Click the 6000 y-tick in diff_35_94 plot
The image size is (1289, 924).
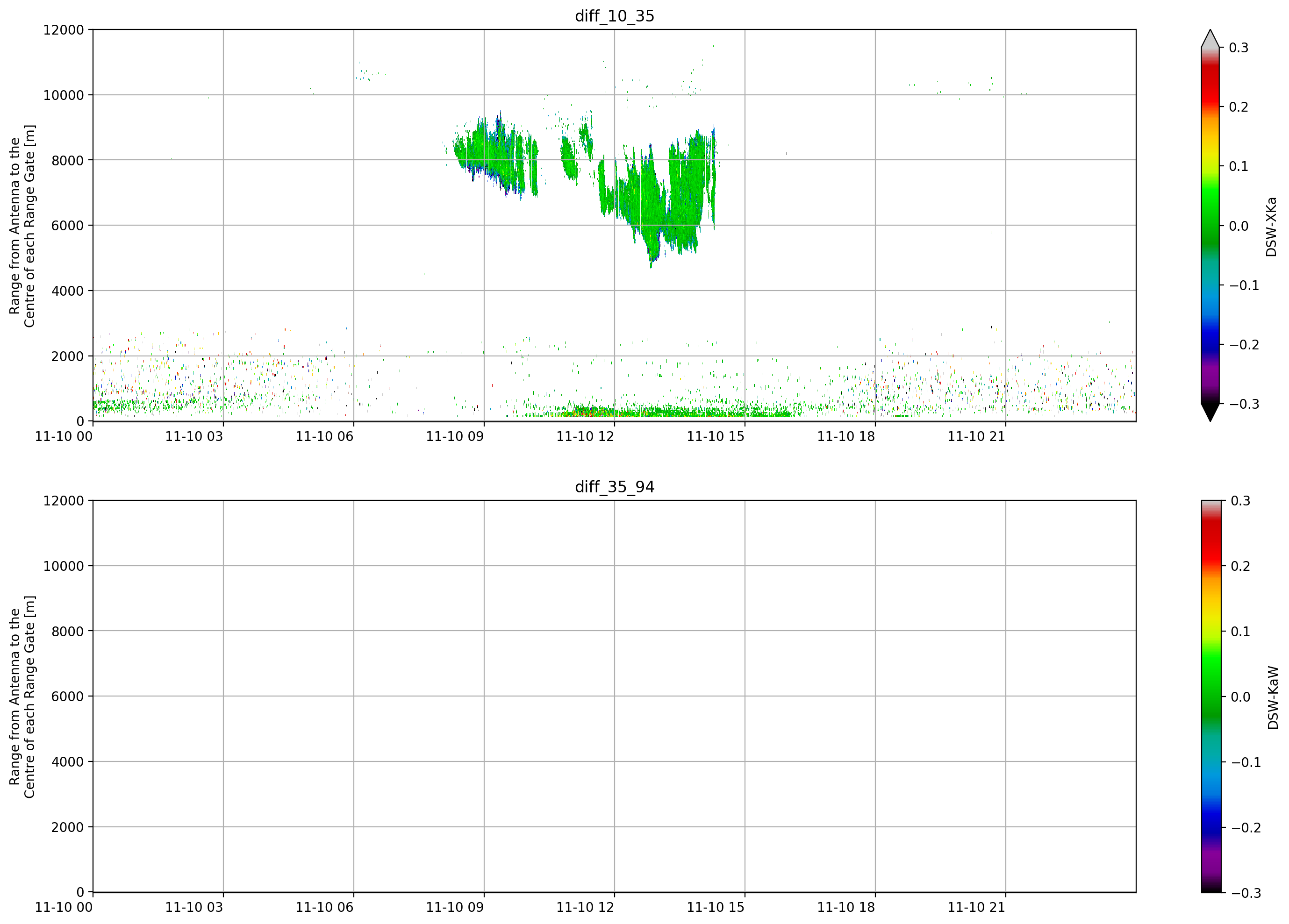tap(68, 696)
